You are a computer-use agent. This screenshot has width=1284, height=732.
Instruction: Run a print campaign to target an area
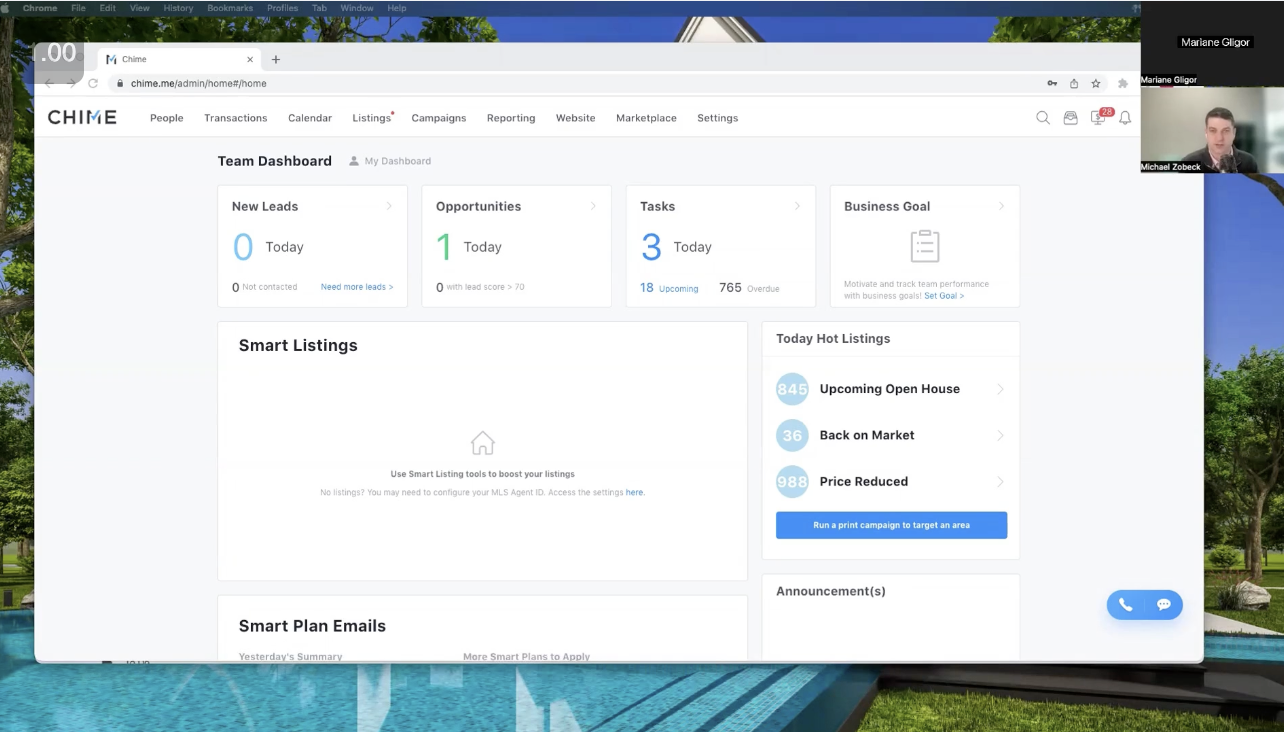click(x=890, y=524)
